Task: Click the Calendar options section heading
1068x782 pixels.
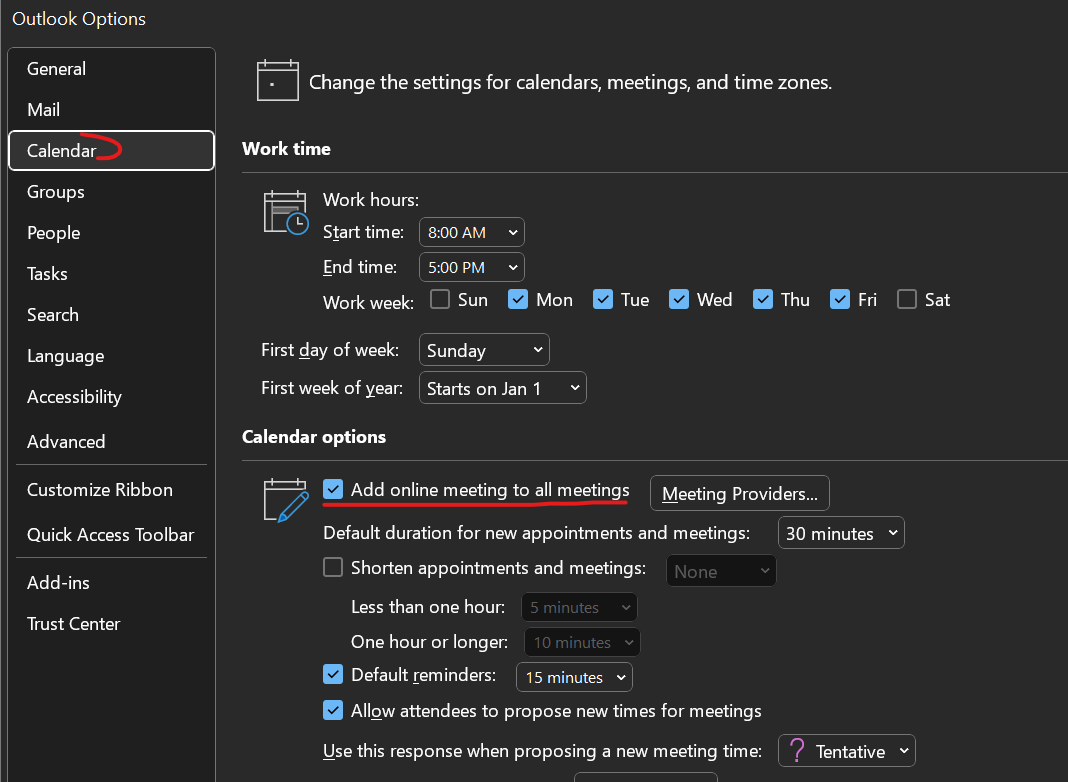Action: (314, 437)
